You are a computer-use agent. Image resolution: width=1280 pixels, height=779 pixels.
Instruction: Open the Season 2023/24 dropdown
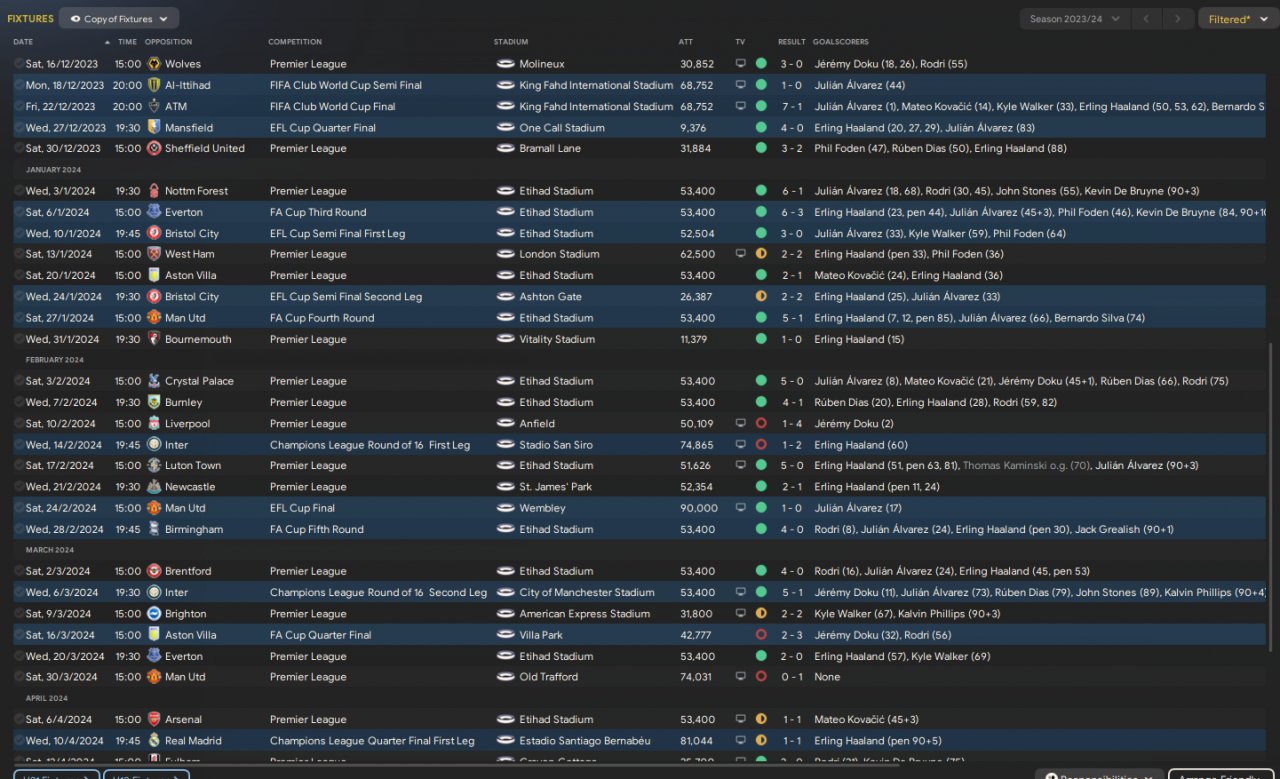[1075, 18]
